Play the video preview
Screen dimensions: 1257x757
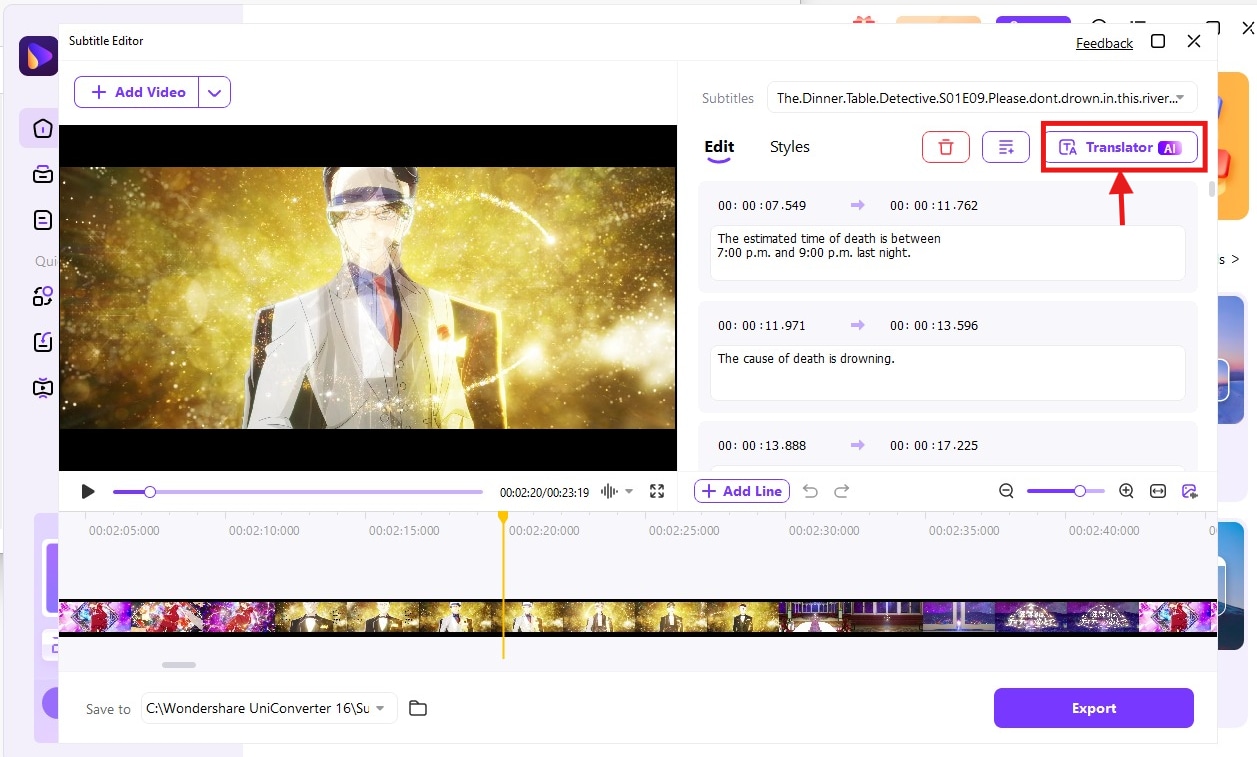(88, 491)
